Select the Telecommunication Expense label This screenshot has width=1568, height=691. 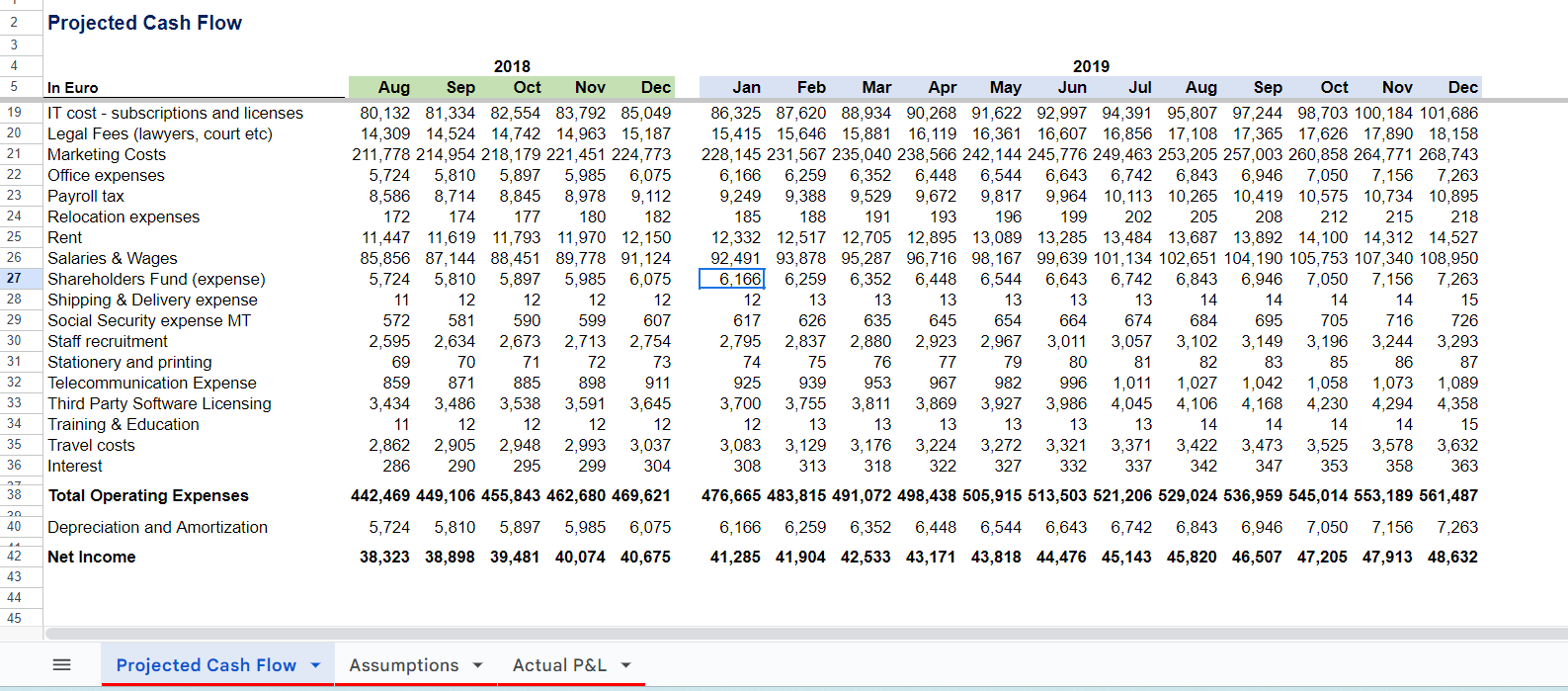click(152, 383)
